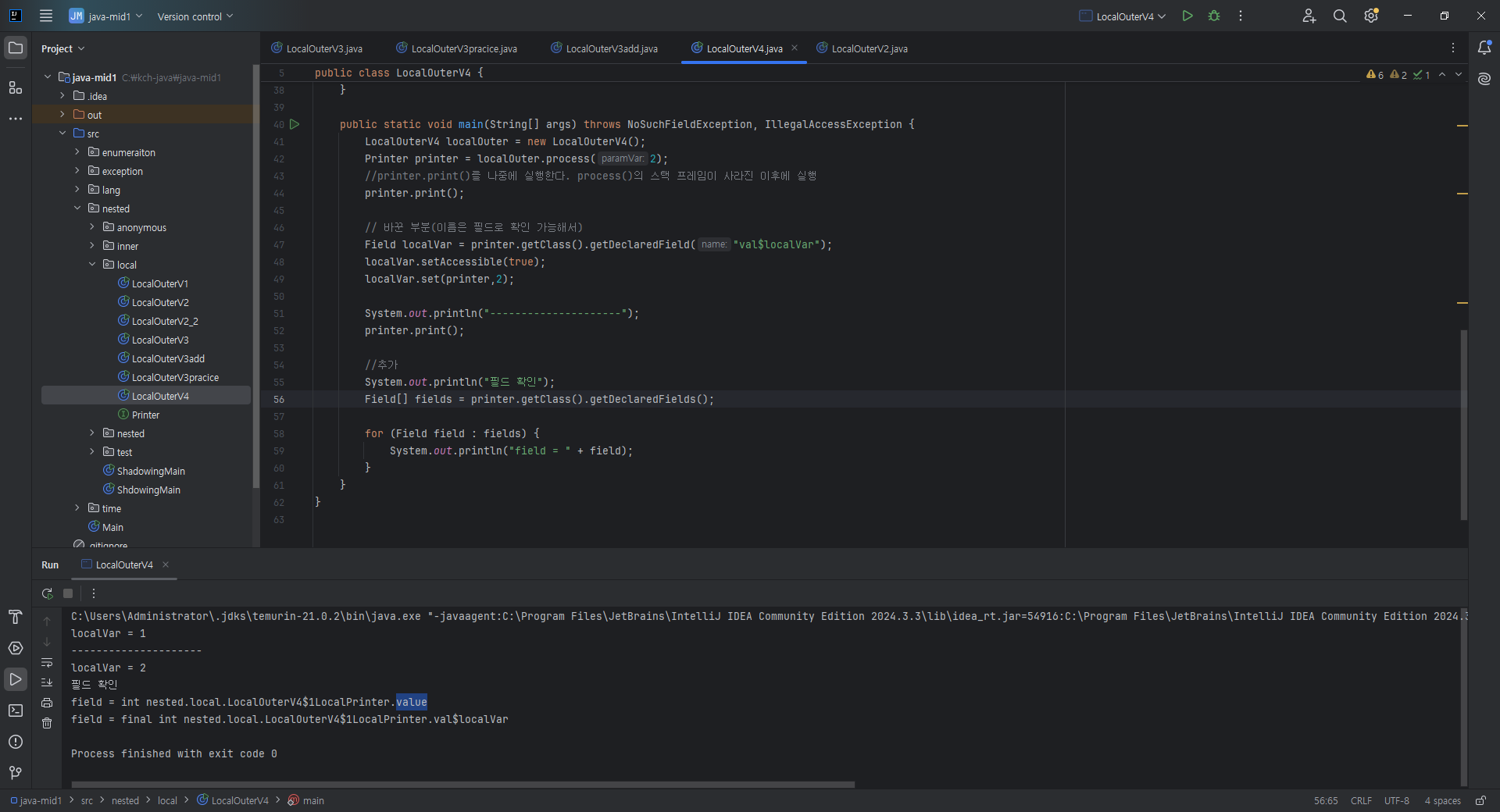Expand the out folder
The image size is (1500, 812).
[62, 115]
